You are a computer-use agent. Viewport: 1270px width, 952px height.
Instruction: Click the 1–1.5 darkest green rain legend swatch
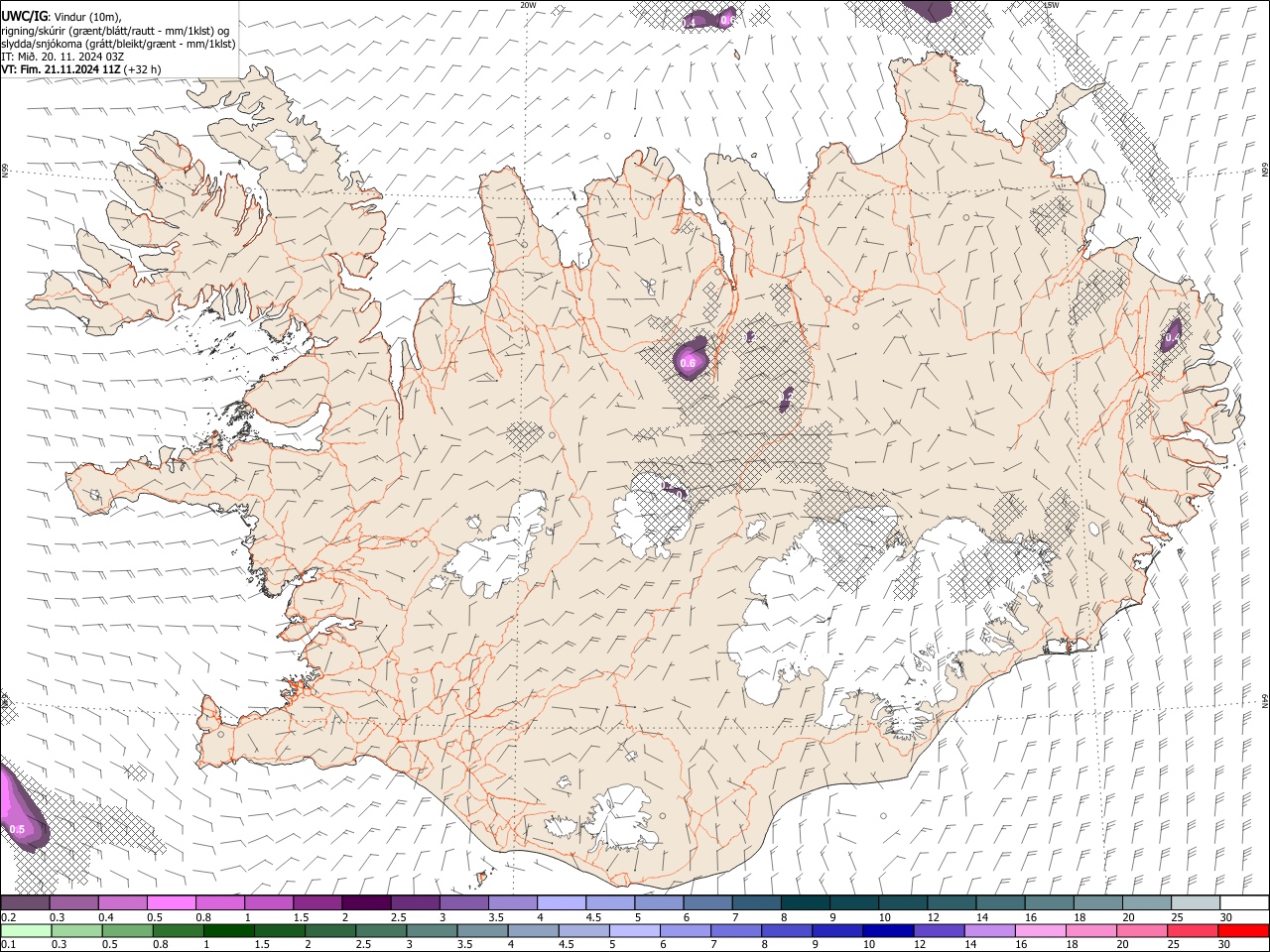pos(228,931)
